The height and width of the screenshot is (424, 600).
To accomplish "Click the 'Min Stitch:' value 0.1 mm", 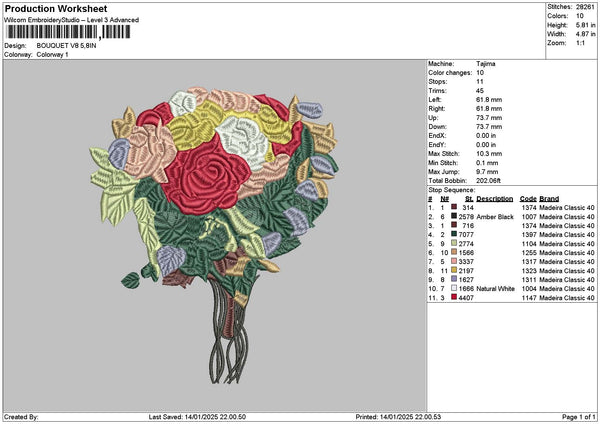I will (x=487, y=163).
